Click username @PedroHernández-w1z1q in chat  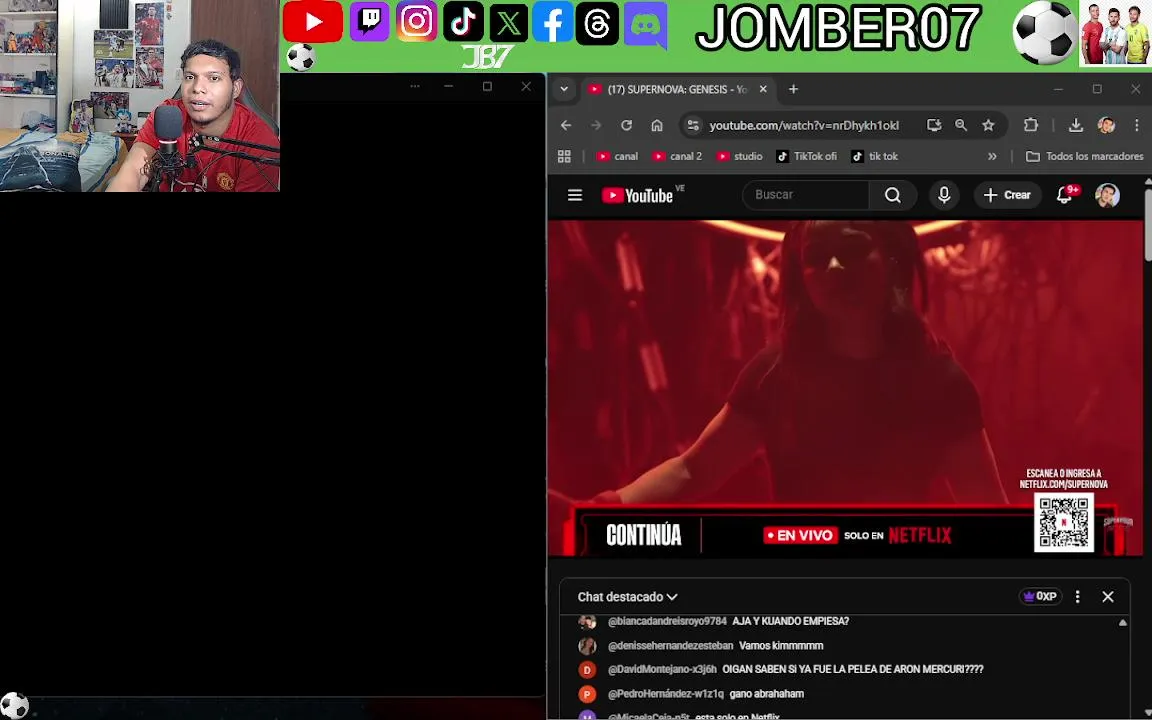(666, 694)
